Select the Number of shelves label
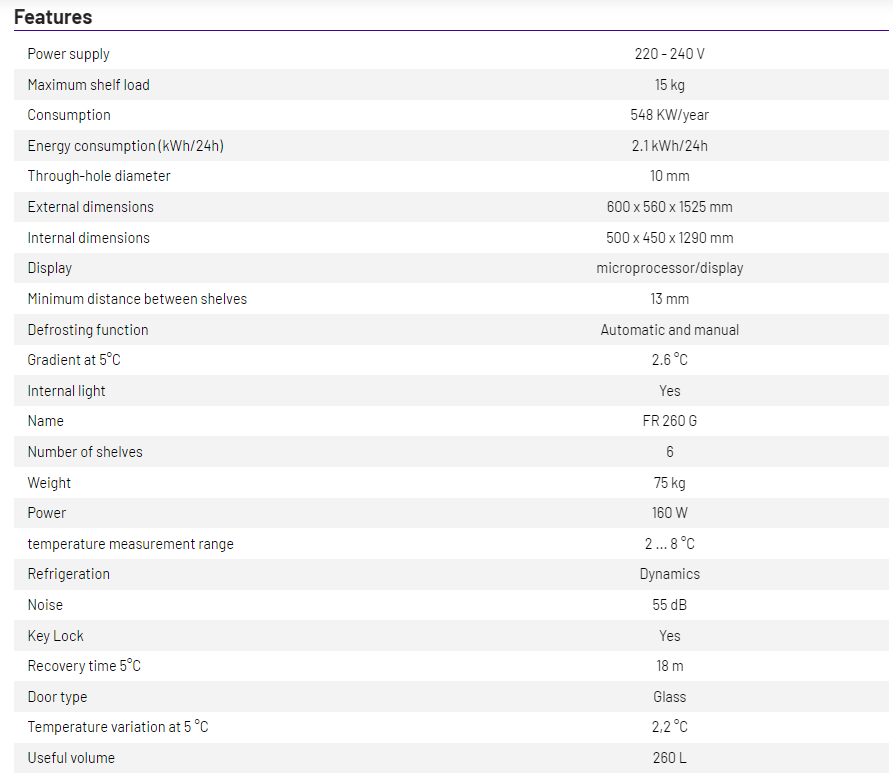 (x=85, y=452)
